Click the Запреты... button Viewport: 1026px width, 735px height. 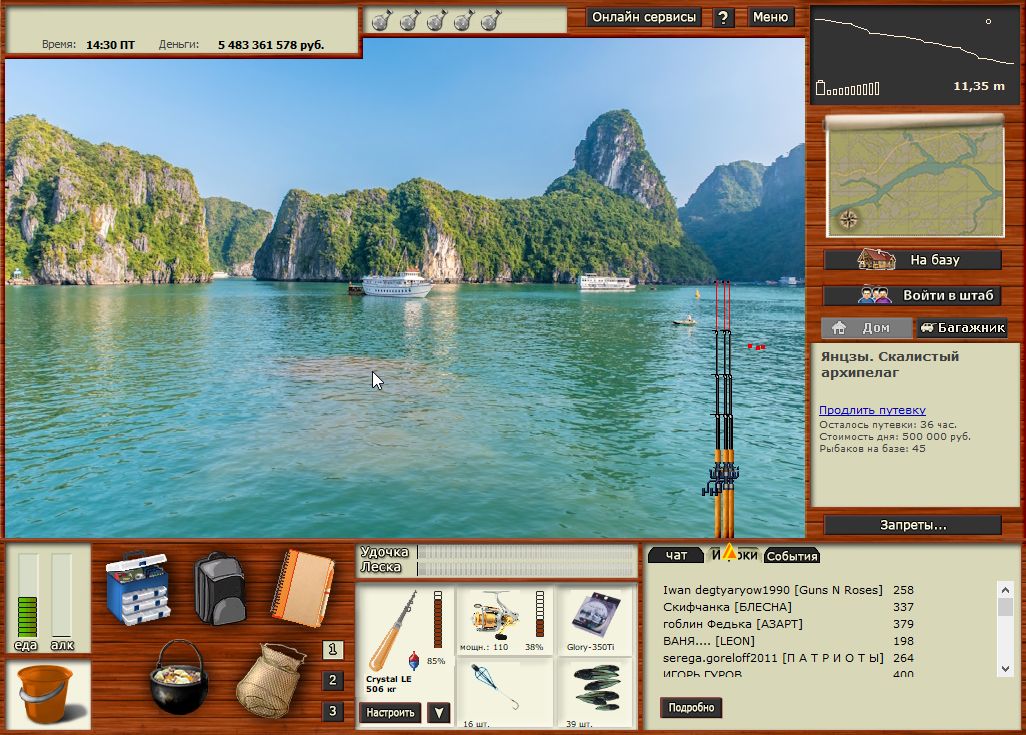(x=913, y=525)
